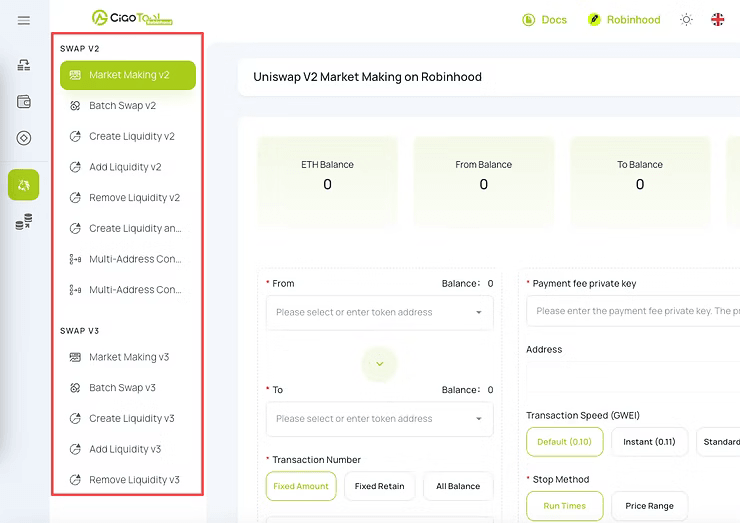Focus the payment fee private key field

pos(633,311)
